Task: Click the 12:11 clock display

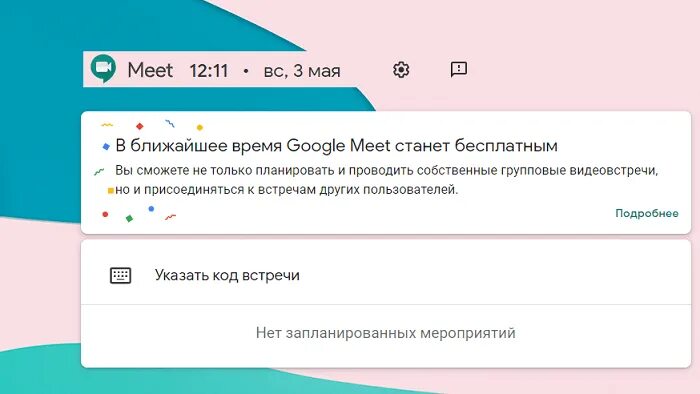Action: tap(208, 71)
